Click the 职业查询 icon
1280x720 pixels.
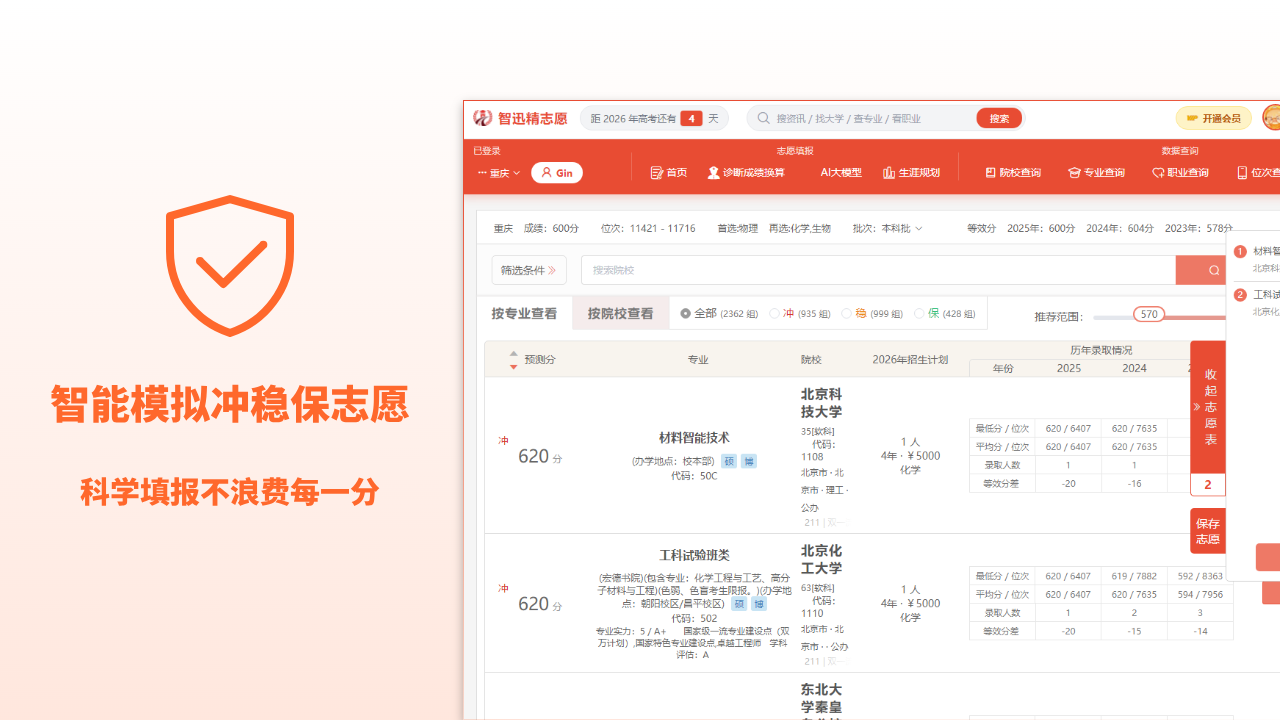click(x=1158, y=173)
